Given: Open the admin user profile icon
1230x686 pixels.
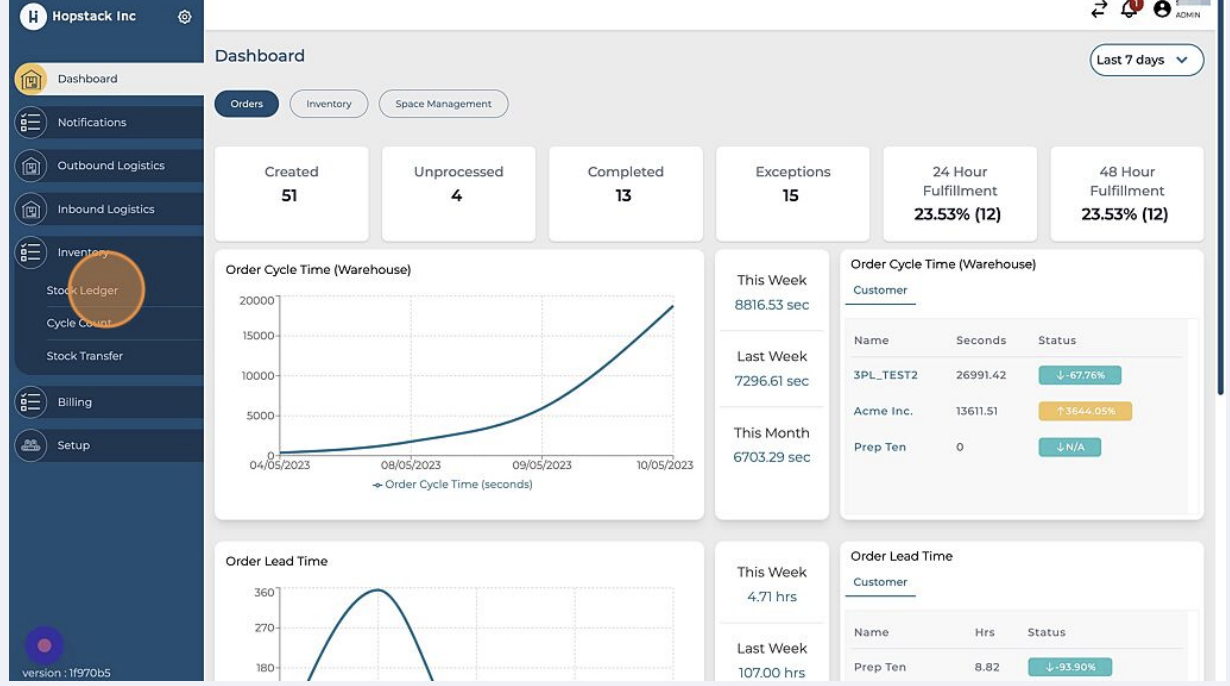Looking at the screenshot, I should (x=1162, y=9).
